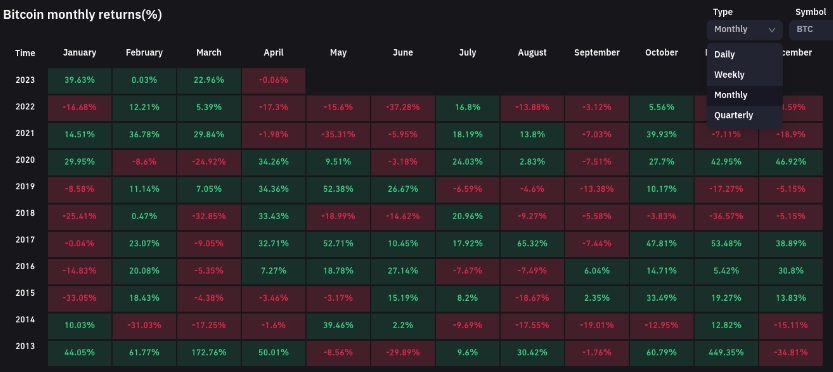Click the Bitcoin monthly returns(%) title

tap(82, 15)
